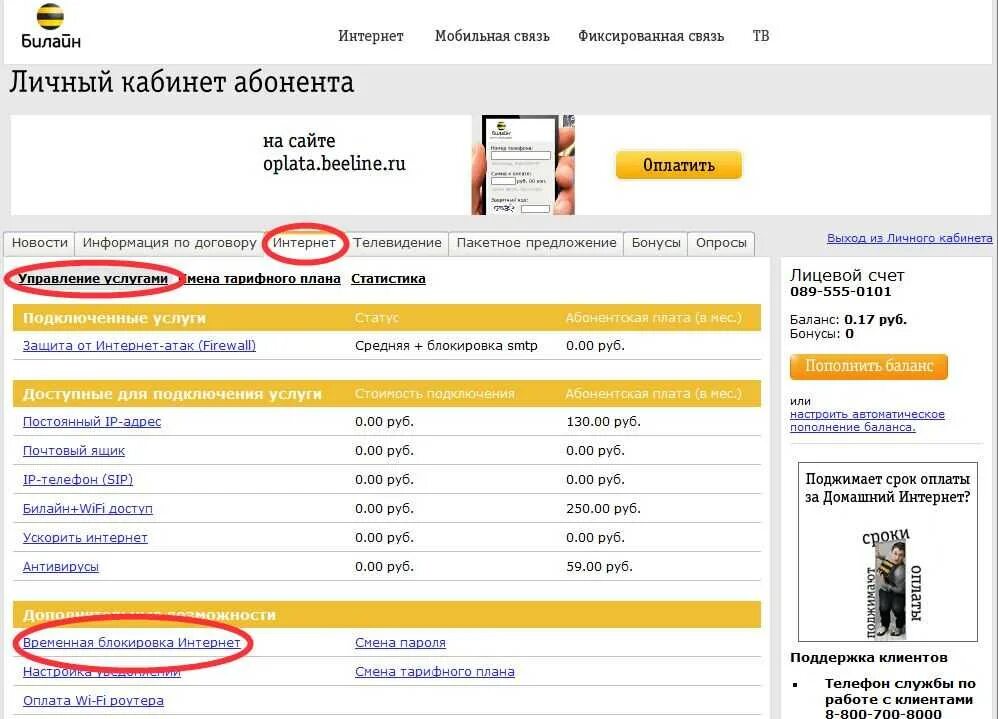Click the account number 089-555-0101
Screen dimensions: 998x719
point(841,292)
